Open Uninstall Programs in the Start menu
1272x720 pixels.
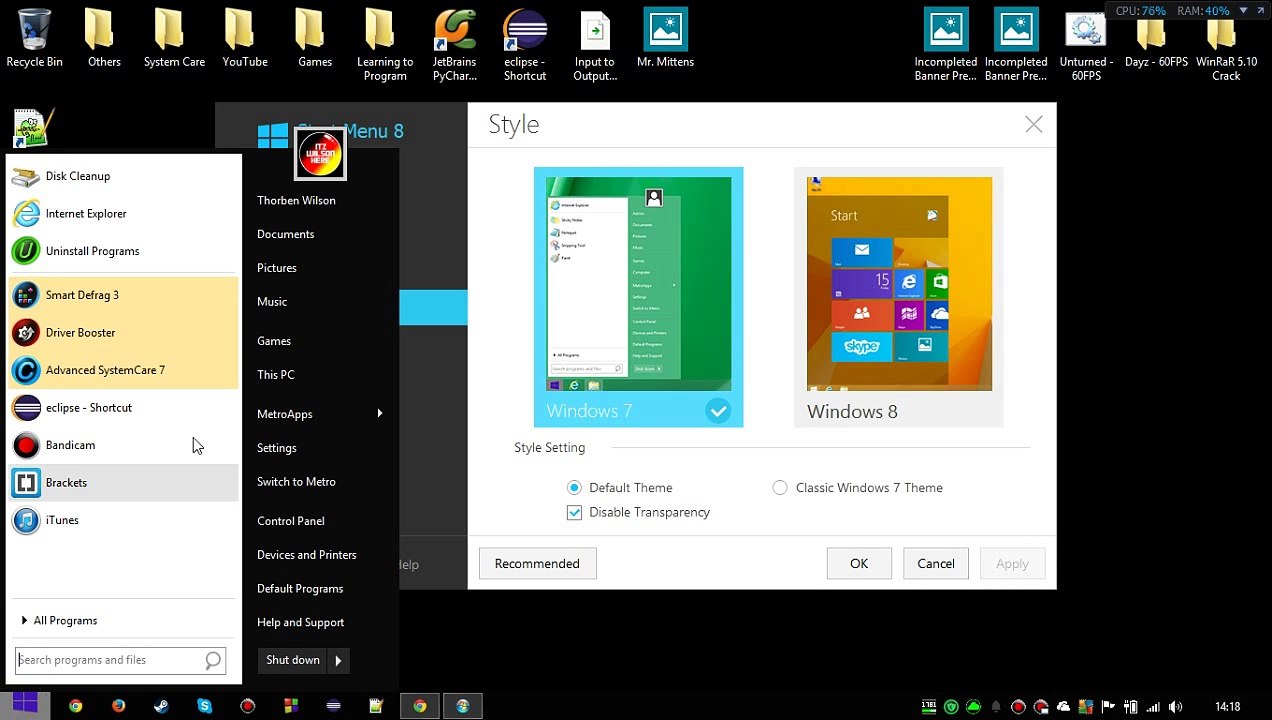point(122,251)
